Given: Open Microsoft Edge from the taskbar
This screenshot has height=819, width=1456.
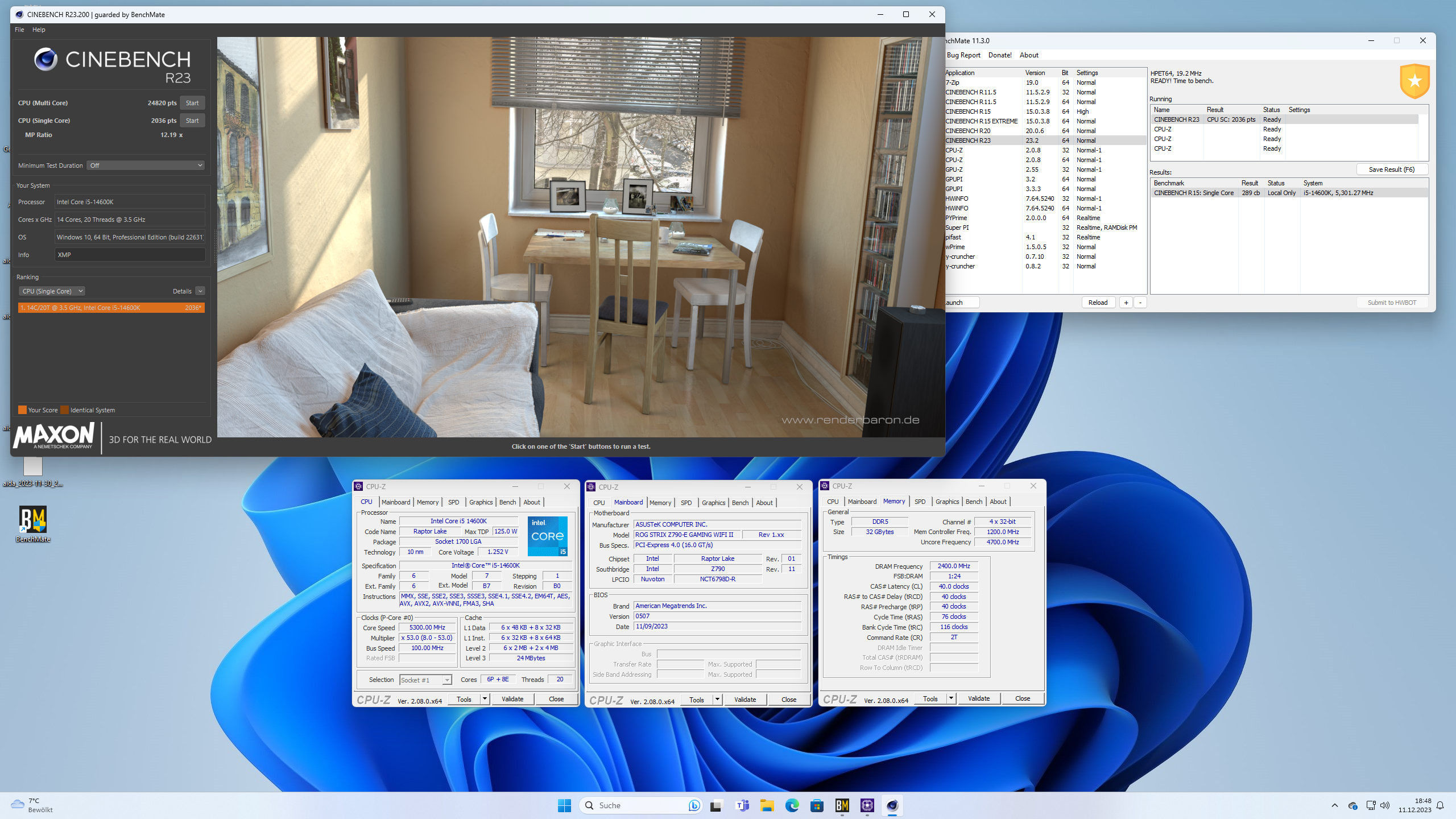Looking at the screenshot, I should coord(792,805).
